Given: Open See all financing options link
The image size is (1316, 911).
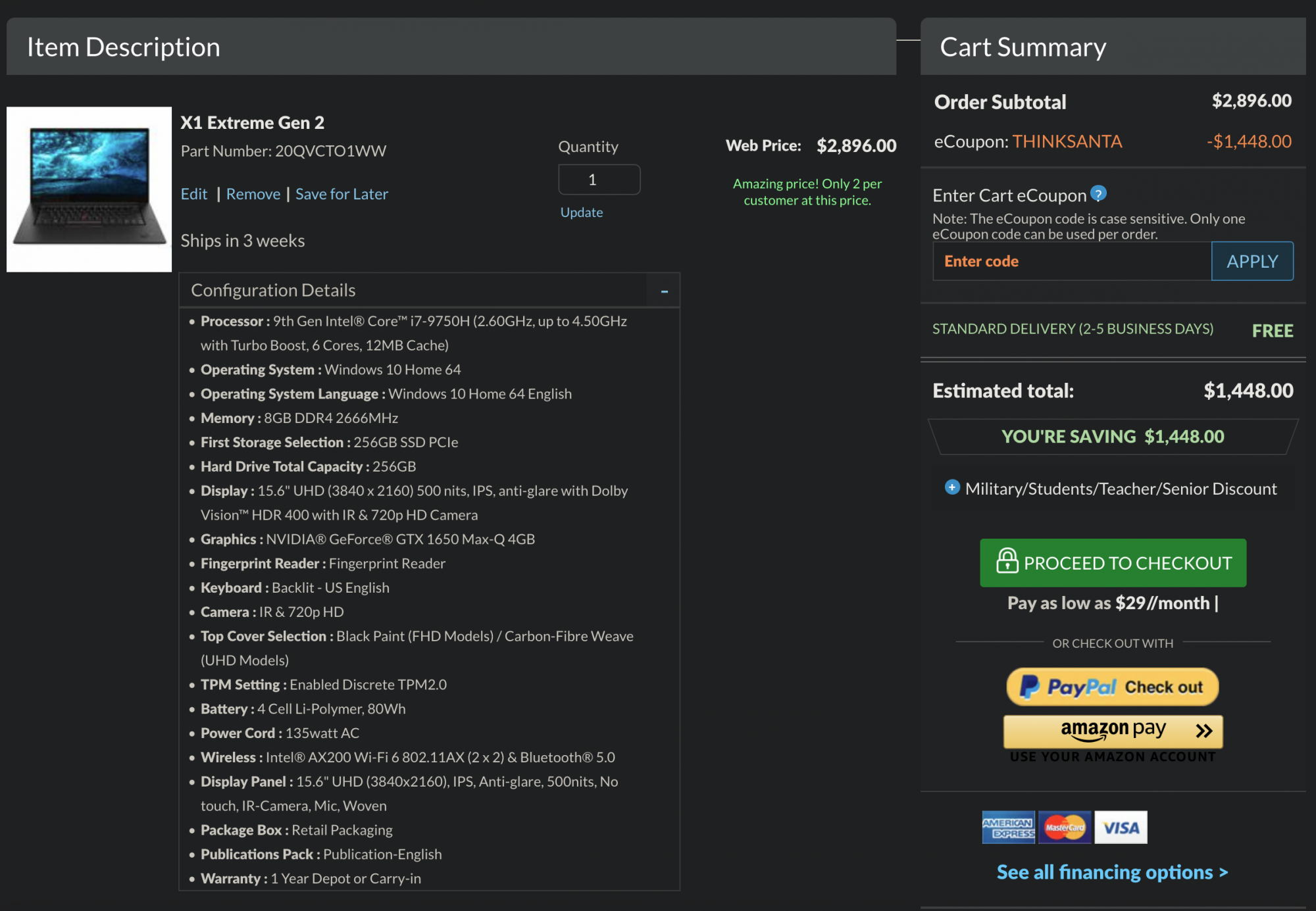Looking at the screenshot, I should tap(1111, 872).
